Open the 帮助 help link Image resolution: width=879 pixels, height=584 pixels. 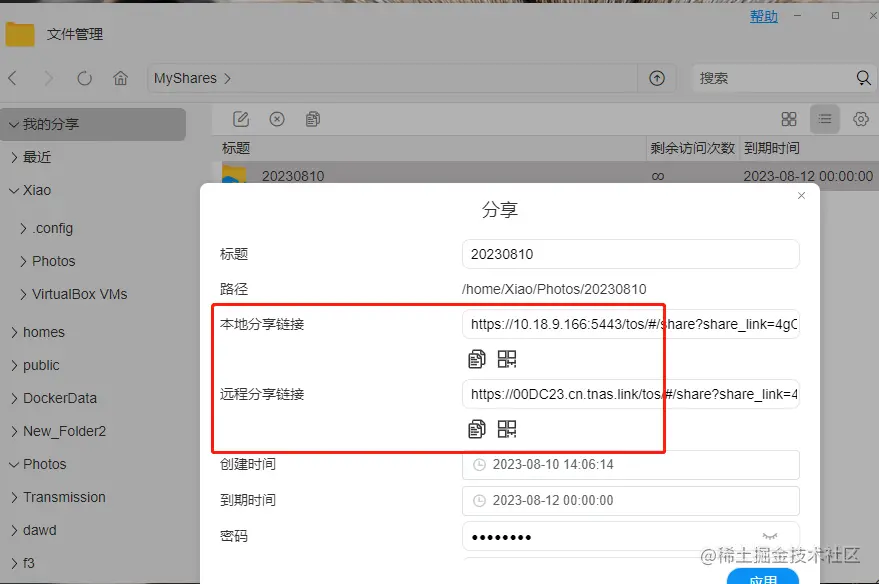click(764, 16)
